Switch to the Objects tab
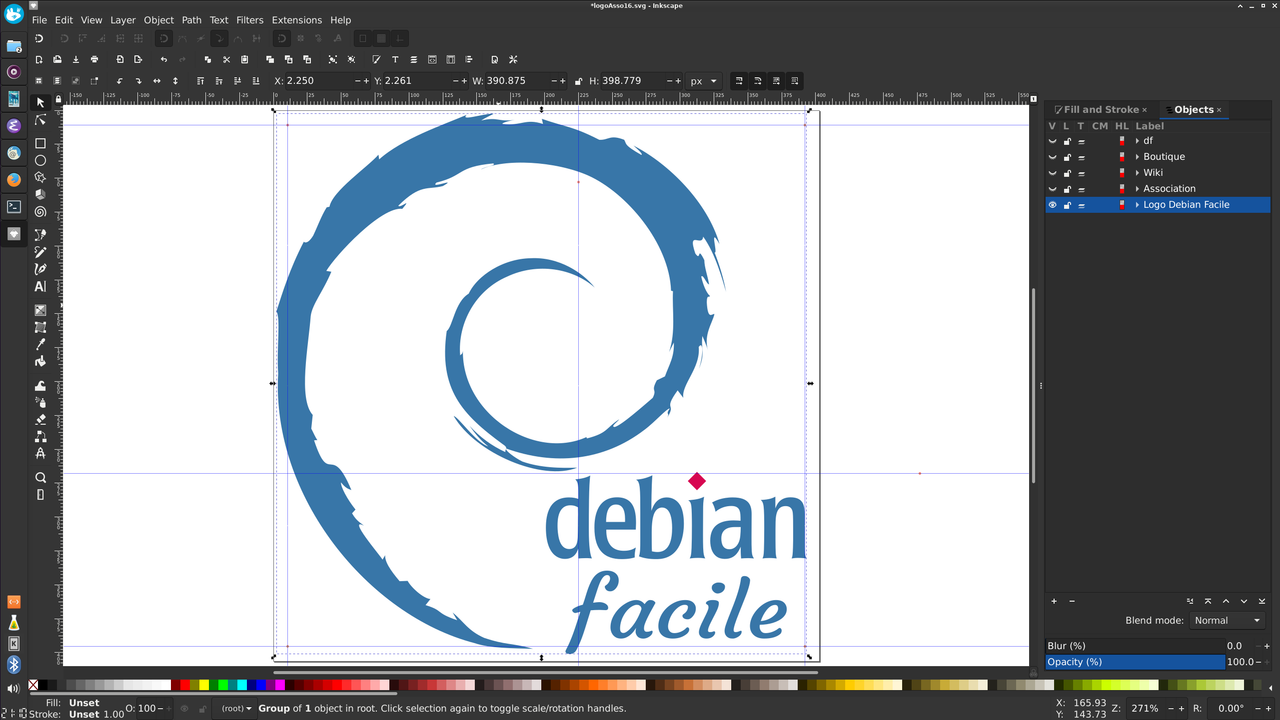 click(x=1194, y=109)
